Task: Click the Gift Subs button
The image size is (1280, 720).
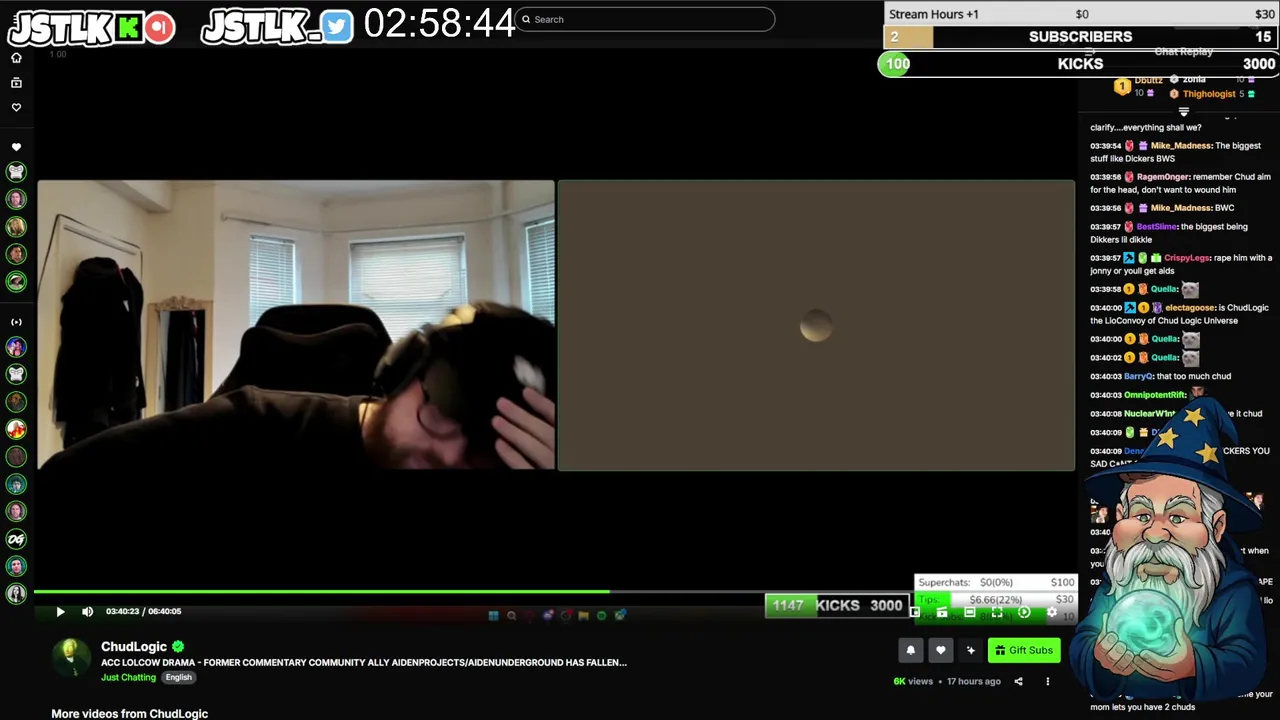Action: click(x=1023, y=650)
